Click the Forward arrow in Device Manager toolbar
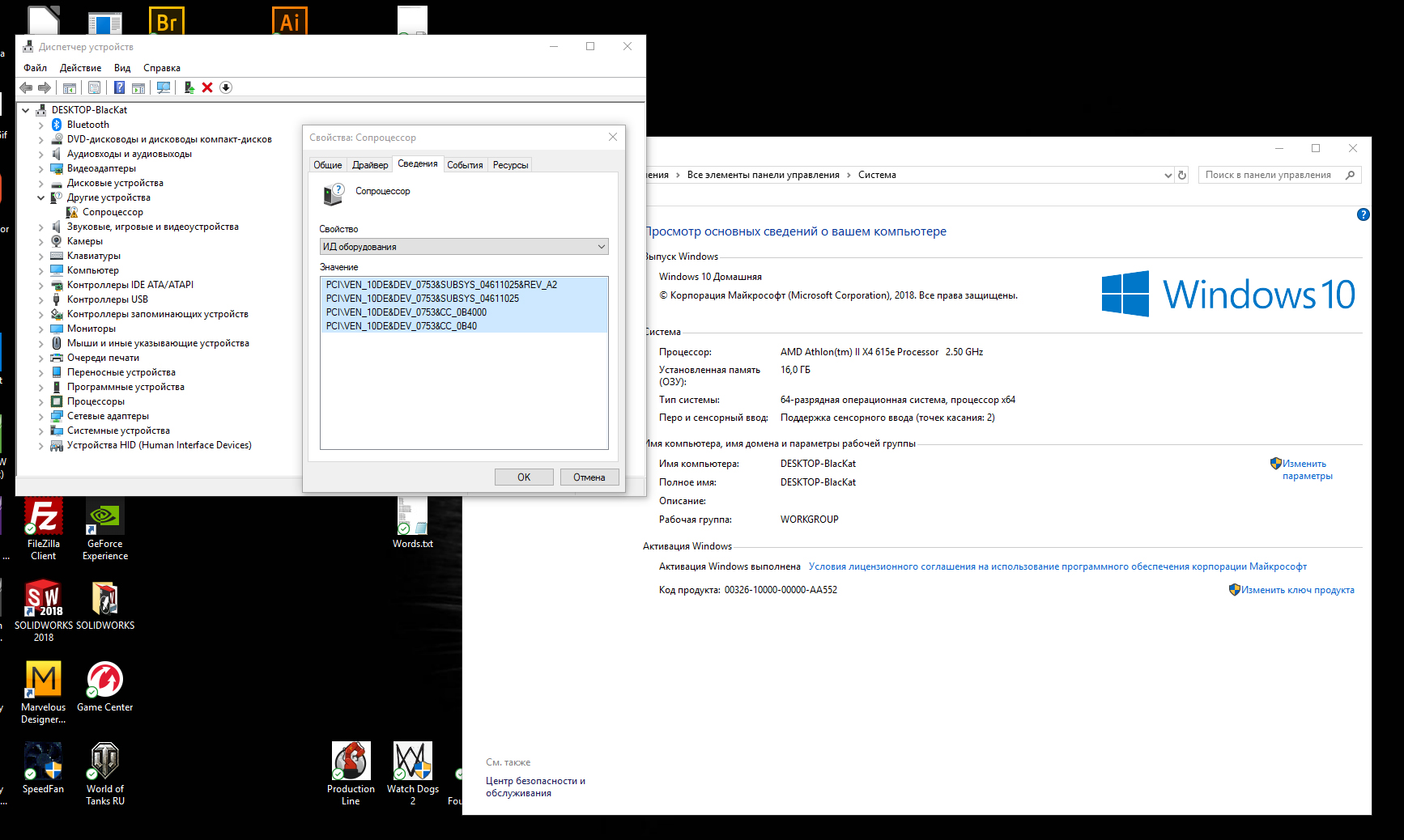Image resolution: width=1404 pixels, height=840 pixels. [x=45, y=87]
